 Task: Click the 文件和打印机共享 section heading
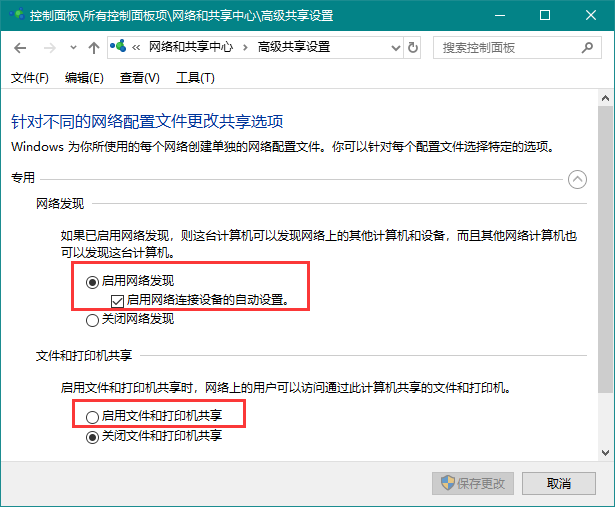[x=84, y=356]
